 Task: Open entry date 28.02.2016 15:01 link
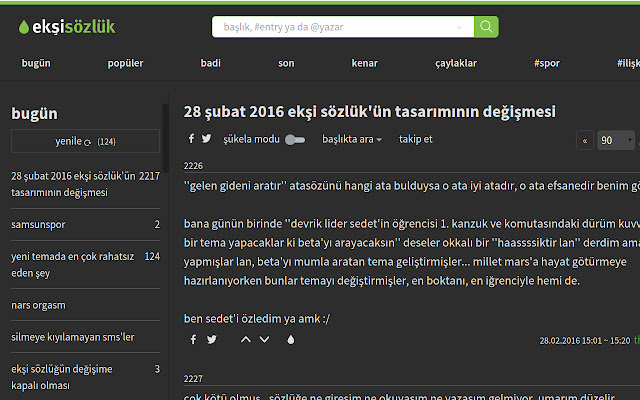[x=585, y=340]
